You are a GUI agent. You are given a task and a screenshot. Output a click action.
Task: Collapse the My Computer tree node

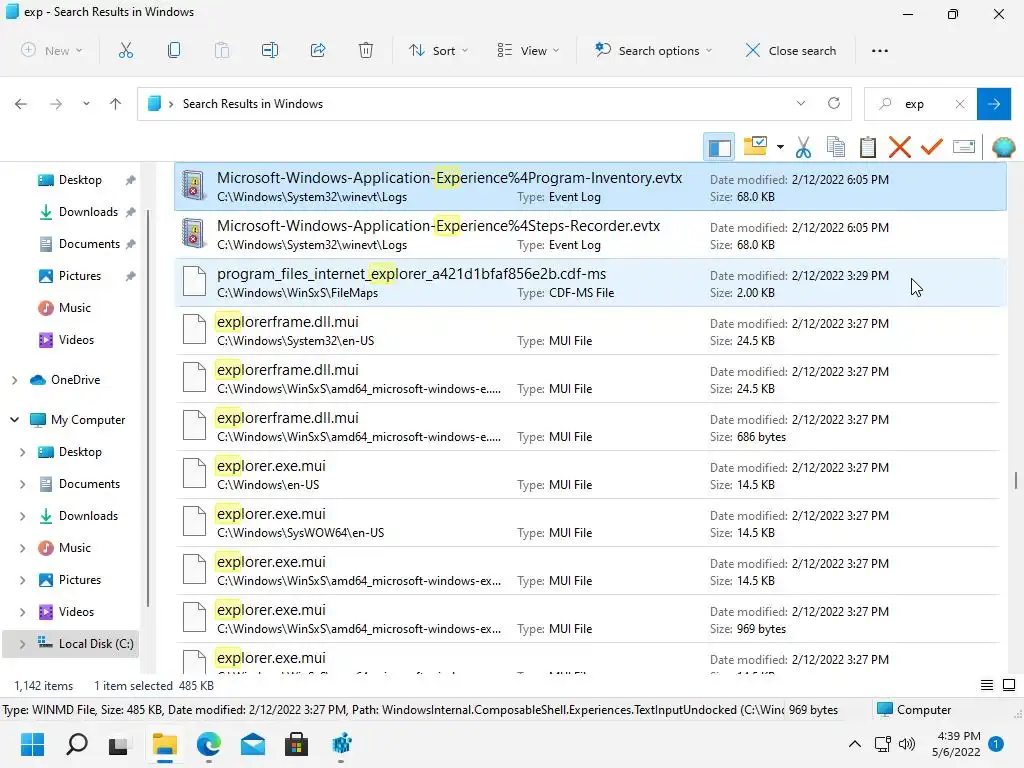pyautogui.click(x=14, y=420)
